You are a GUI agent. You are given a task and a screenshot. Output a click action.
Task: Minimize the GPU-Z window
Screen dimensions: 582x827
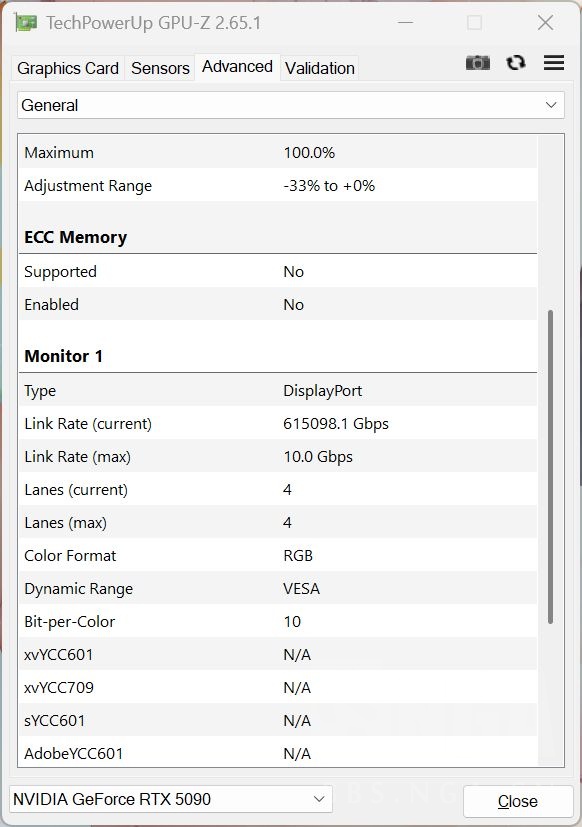click(x=406, y=22)
